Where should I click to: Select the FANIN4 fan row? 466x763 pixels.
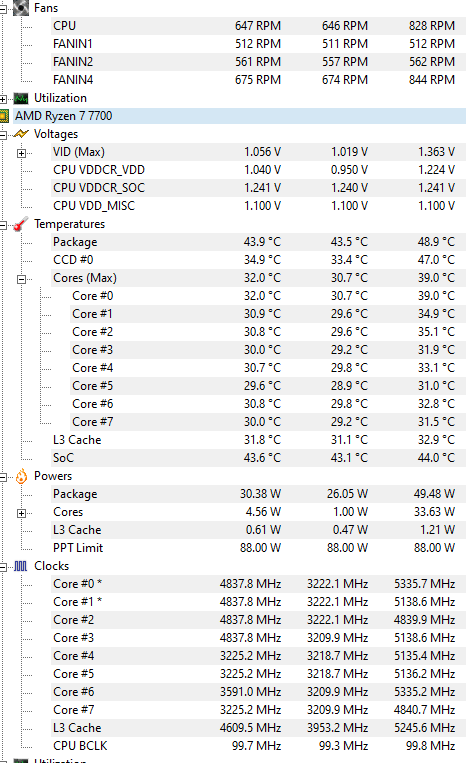258,80
